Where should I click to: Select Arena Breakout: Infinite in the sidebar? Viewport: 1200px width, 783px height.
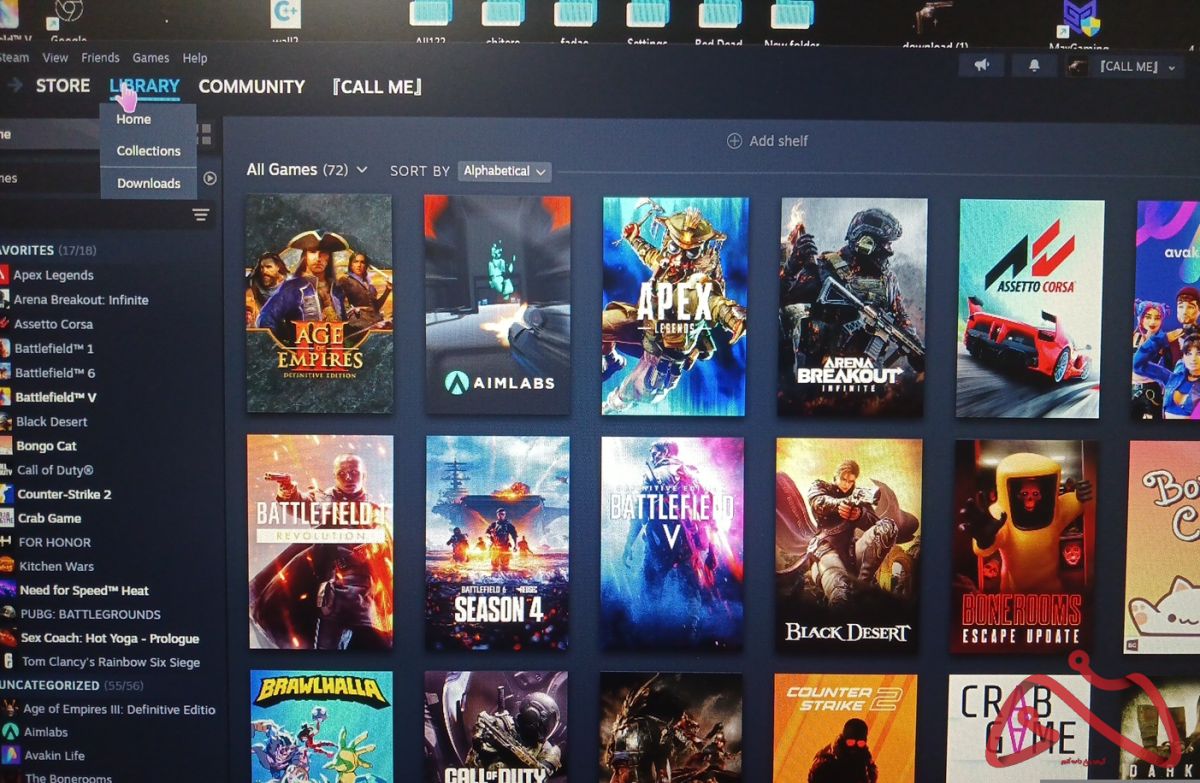(81, 300)
